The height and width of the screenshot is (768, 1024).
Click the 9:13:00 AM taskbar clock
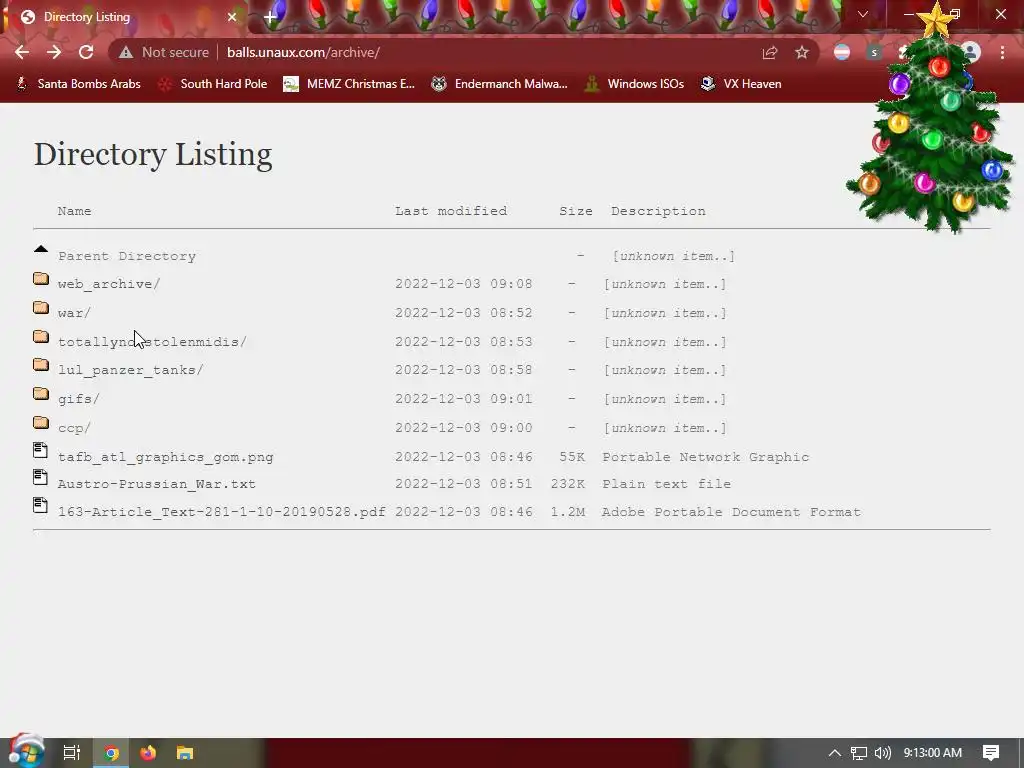[933, 753]
